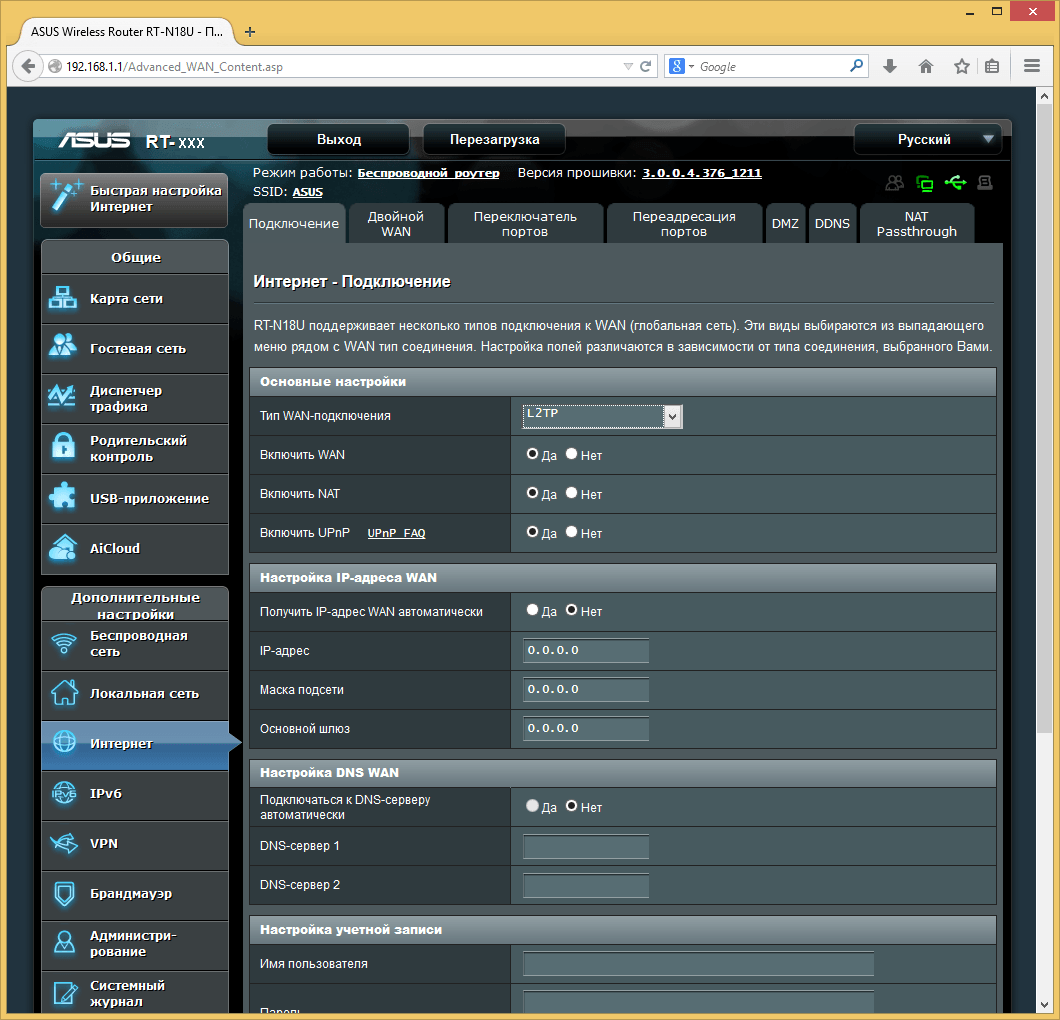This screenshot has height=1020, width=1060.
Task: Click the guest clients status icon
Action: [x=895, y=183]
